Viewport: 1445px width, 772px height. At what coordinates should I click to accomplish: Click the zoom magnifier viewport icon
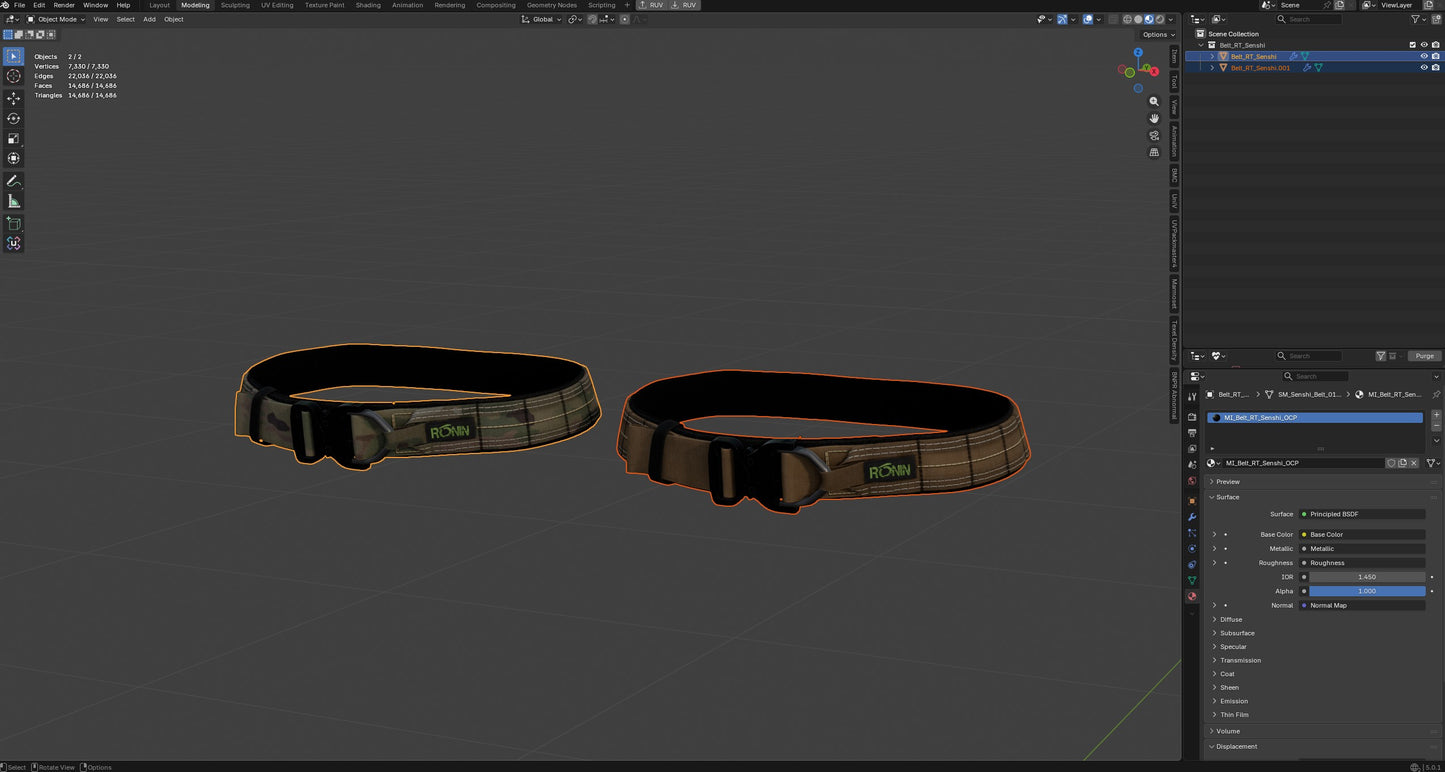pos(1154,102)
